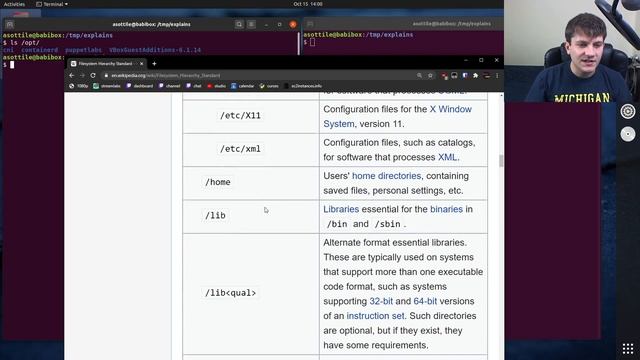Click the browser page vertical scrollbar thumb
Screen dimensions: 640x360
click(501, 160)
